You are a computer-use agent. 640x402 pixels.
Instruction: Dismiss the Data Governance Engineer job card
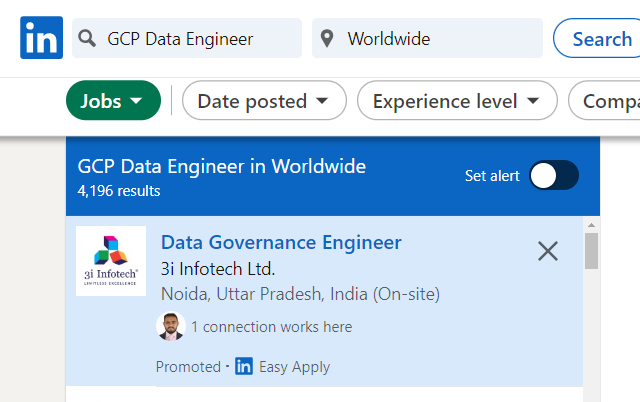[548, 251]
